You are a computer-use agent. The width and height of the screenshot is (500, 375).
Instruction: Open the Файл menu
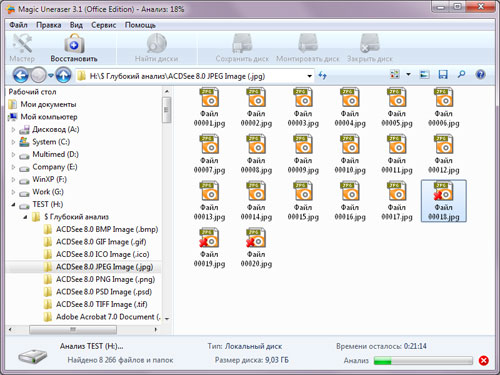point(18,25)
